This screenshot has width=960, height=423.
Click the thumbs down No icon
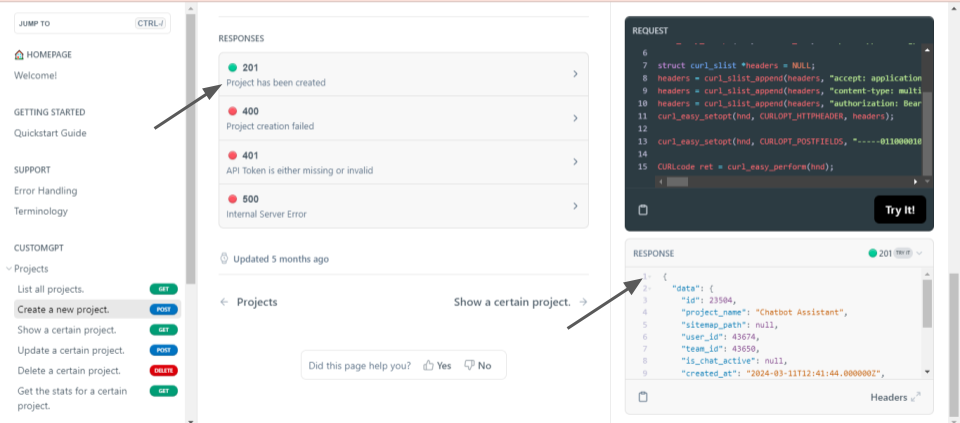coord(470,365)
